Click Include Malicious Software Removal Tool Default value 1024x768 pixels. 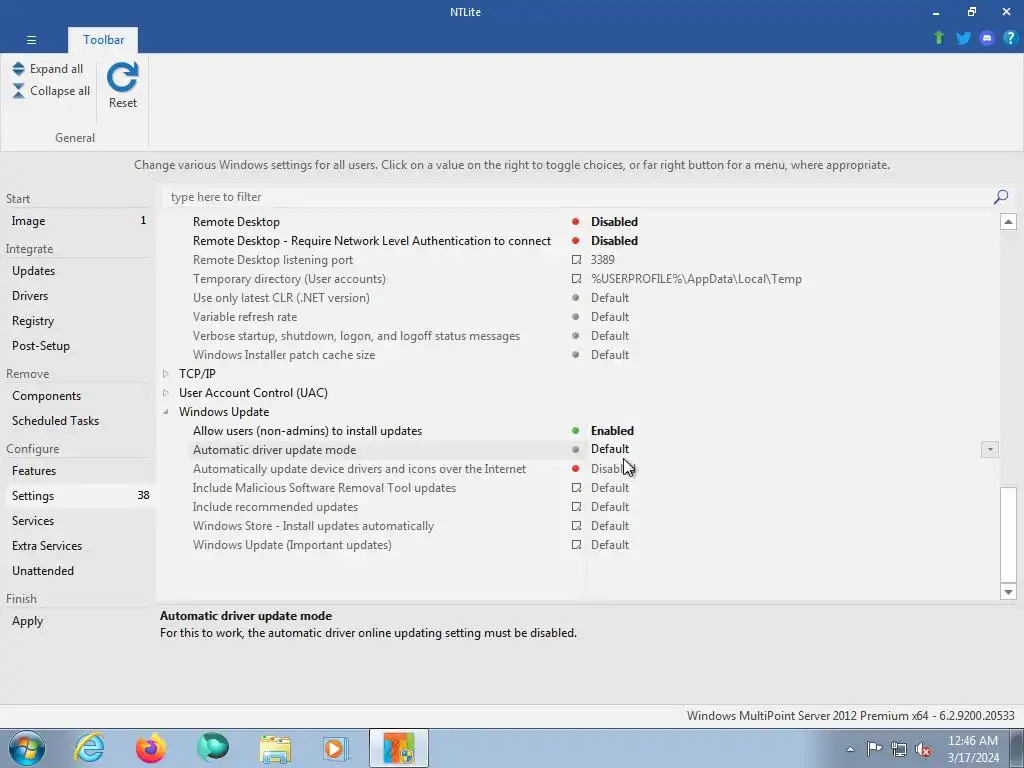tap(610, 488)
